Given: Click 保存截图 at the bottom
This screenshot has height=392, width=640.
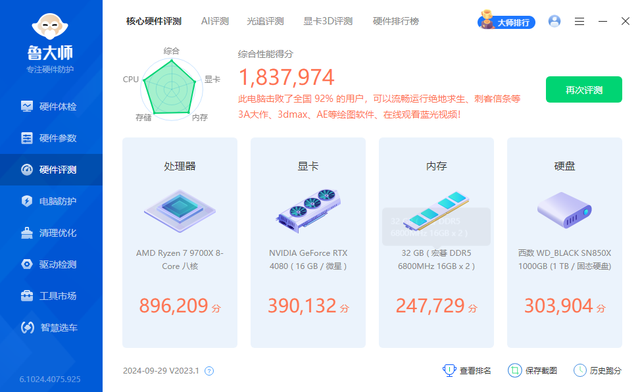Looking at the screenshot, I should pos(532,370).
